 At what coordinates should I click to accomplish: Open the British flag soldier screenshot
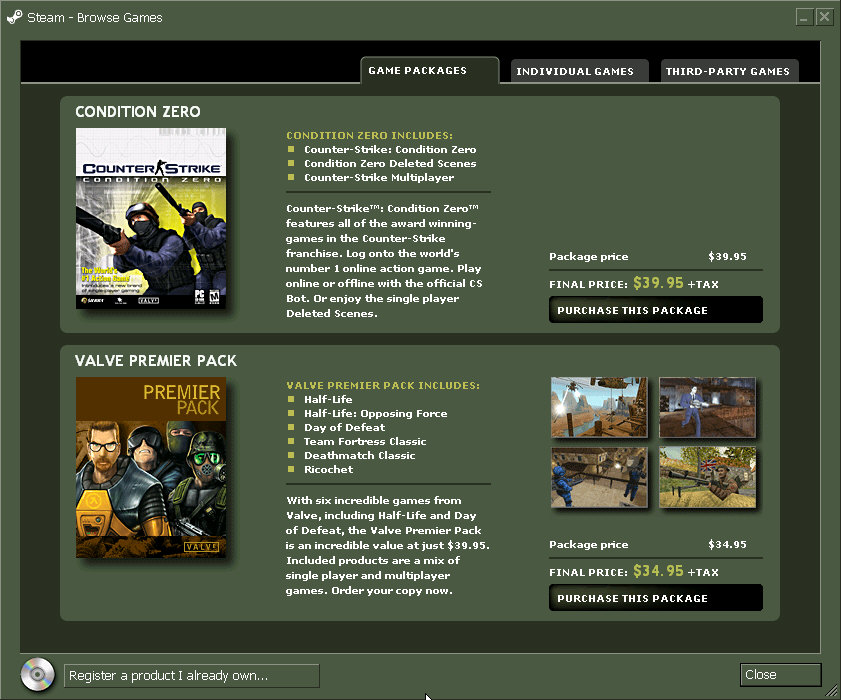click(x=707, y=477)
